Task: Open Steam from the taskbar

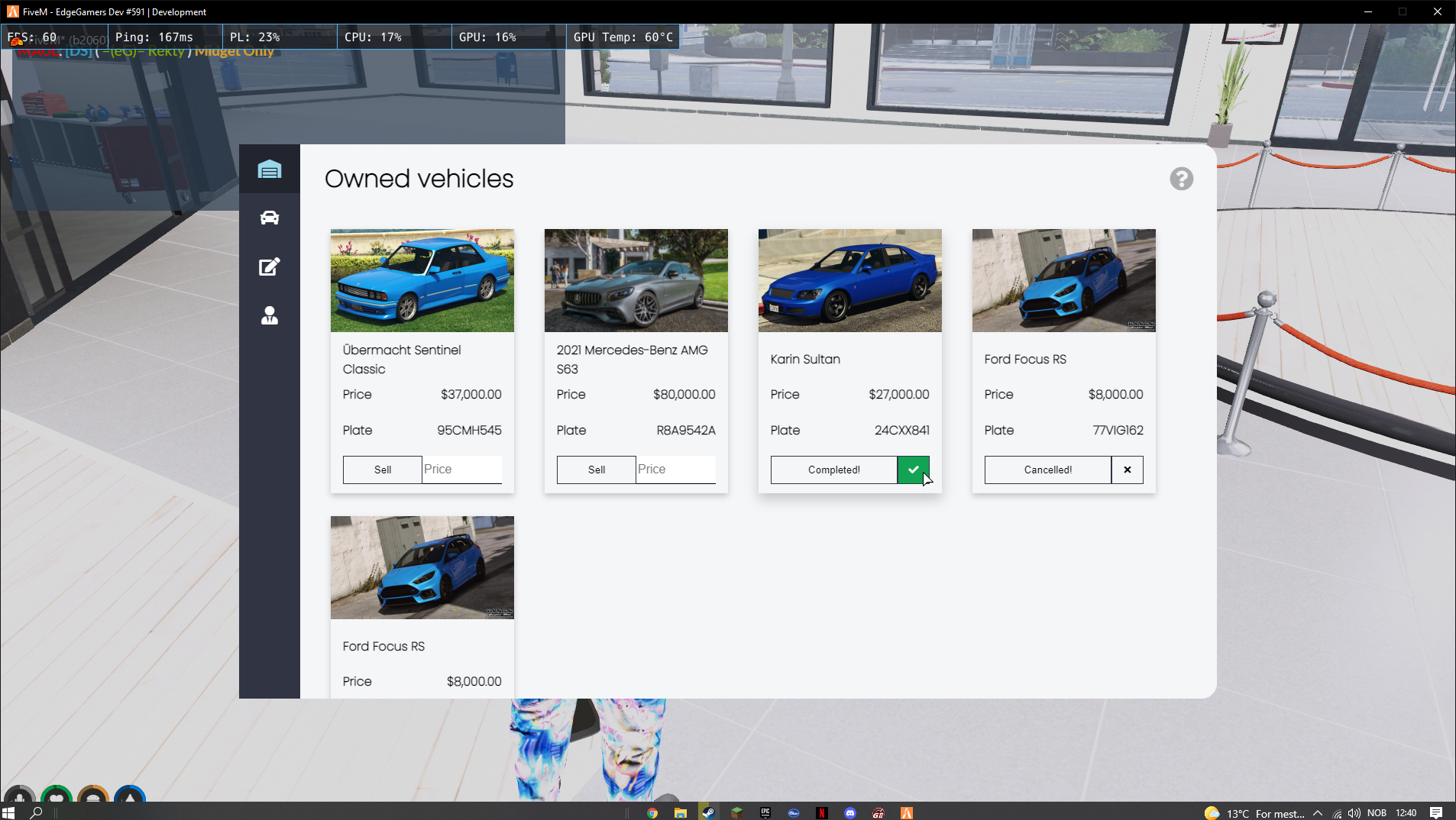Action: pyautogui.click(x=708, y=812)
